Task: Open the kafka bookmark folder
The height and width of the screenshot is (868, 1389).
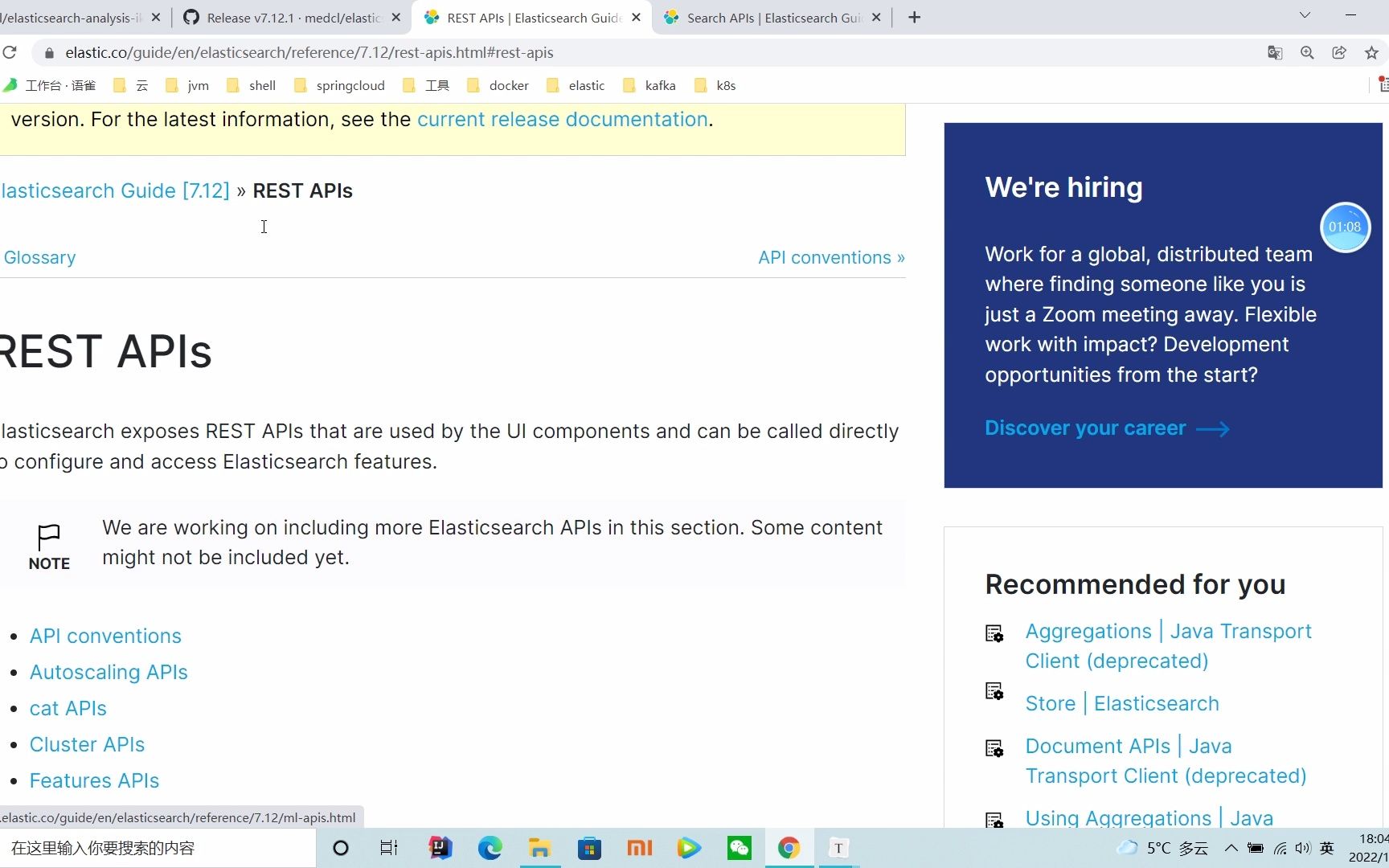Action: point(649,85)
